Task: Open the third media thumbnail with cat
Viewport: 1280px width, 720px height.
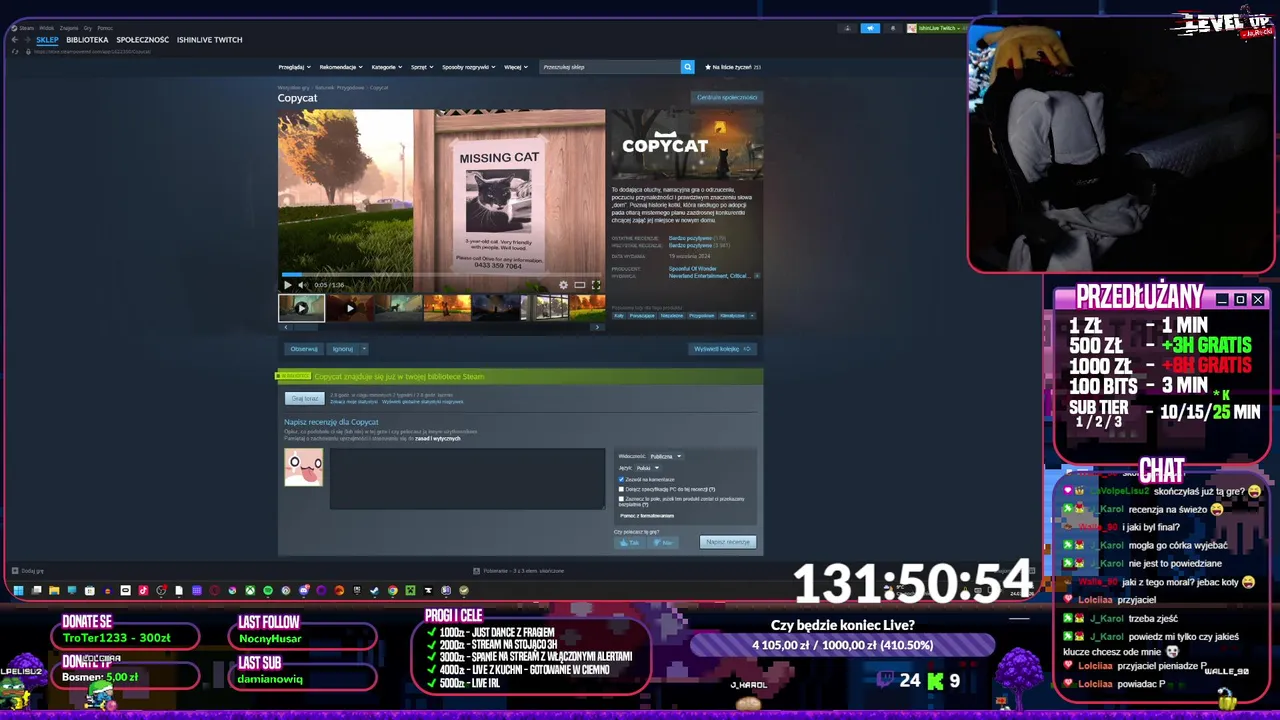Action: click(x=398, y=308)
